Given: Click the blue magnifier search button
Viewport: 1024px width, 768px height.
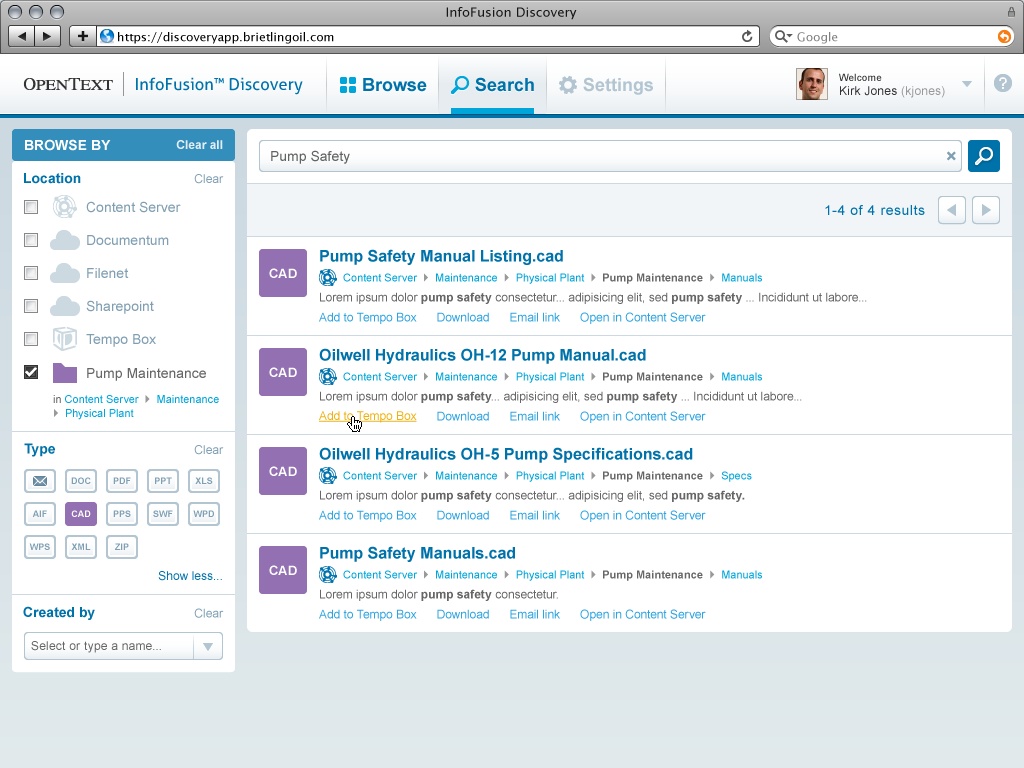Looking at the screenshot, I should 984,156.
